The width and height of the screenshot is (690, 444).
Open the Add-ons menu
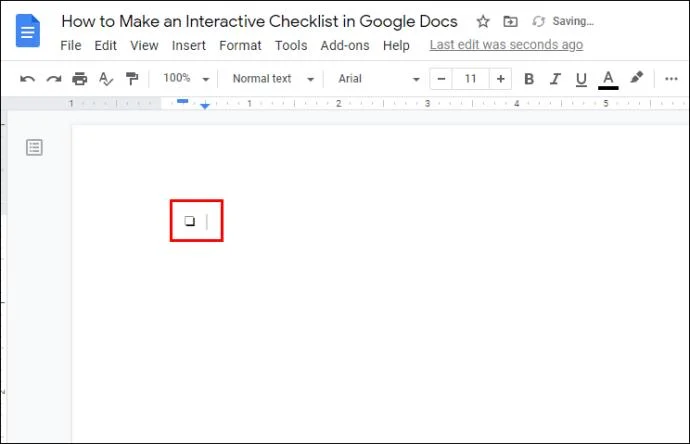coord(345,45)
